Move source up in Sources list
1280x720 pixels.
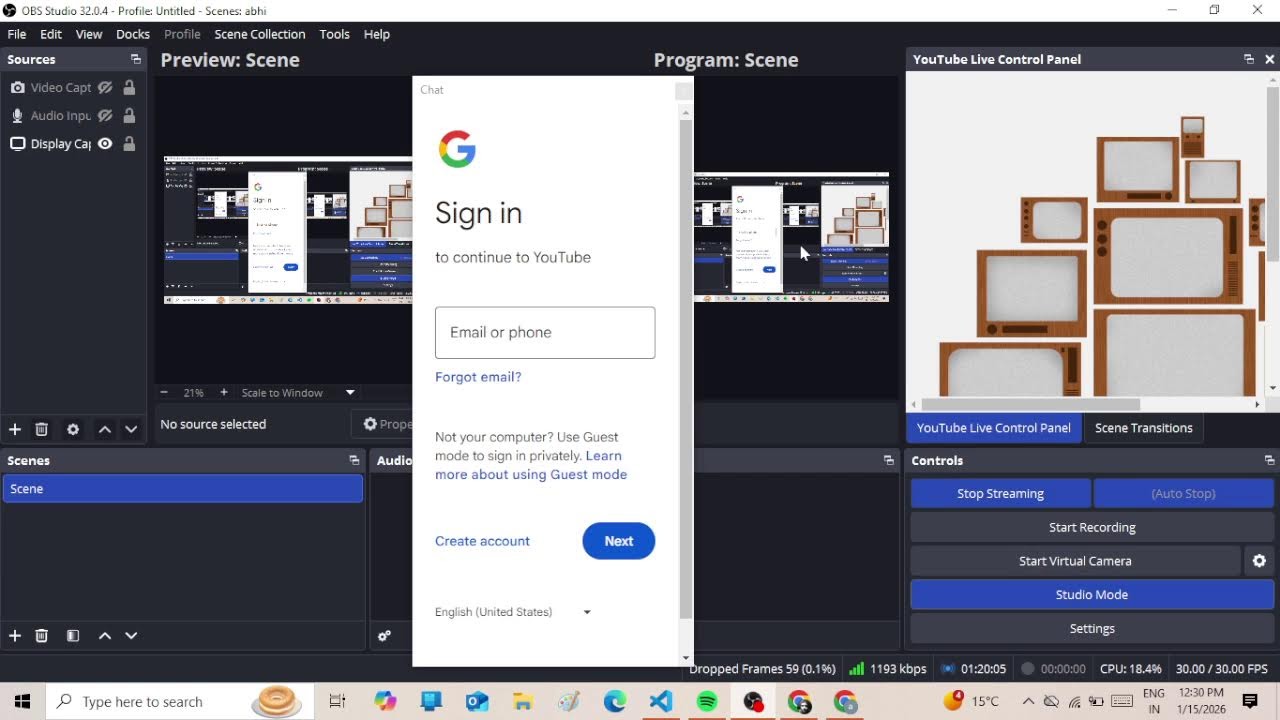104,429
